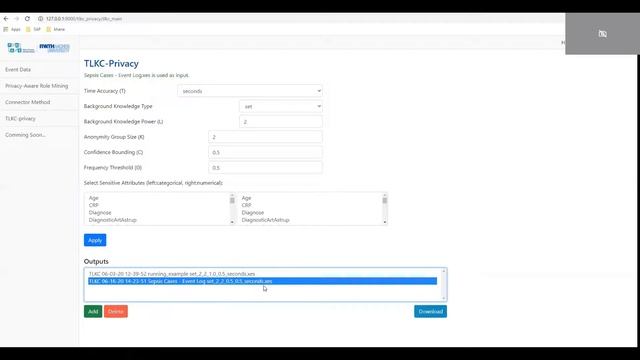Click the site info icon in address bar
This screenshot has width=640, height=360.
click(40, 19)
